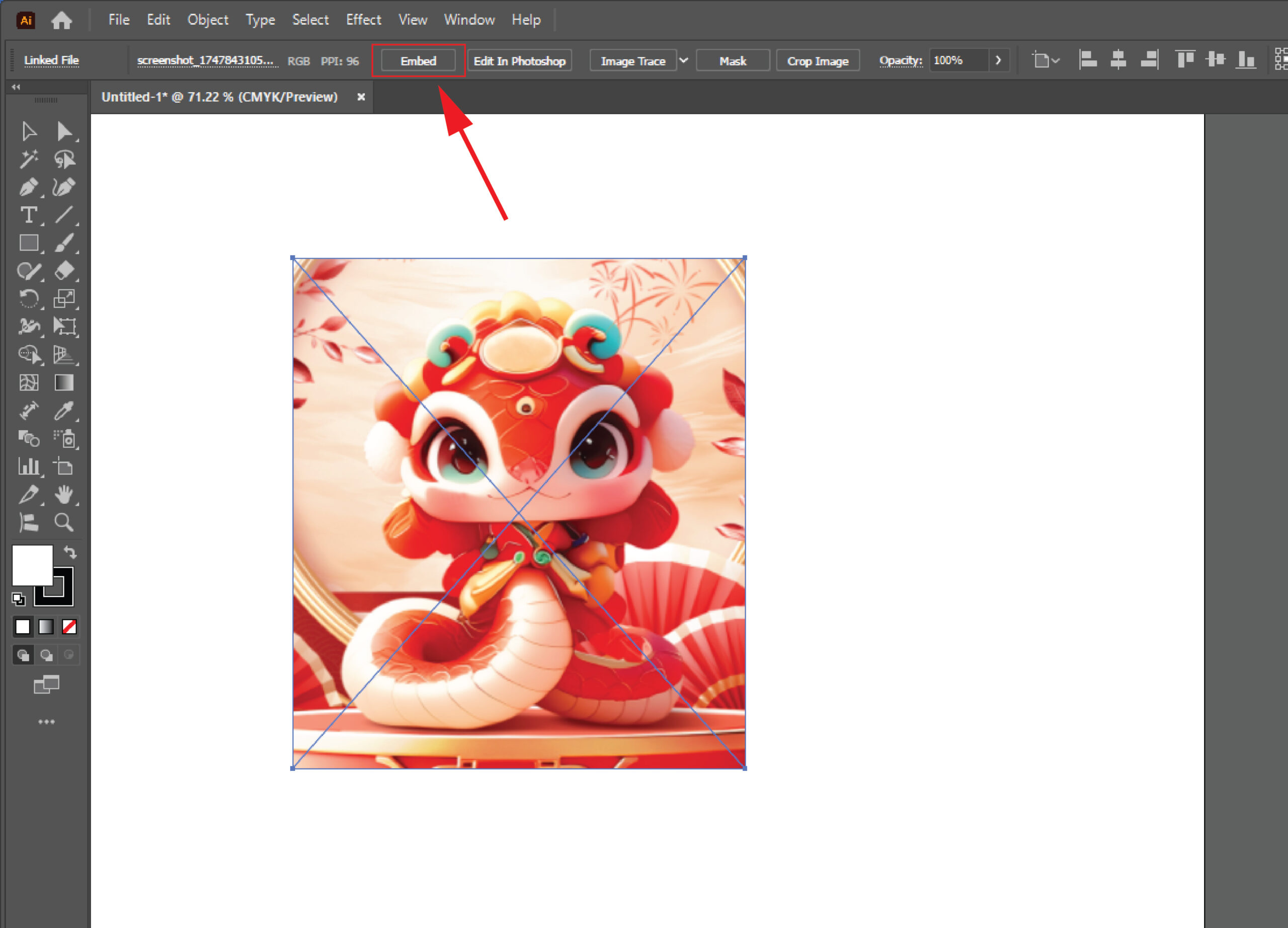The height and width of the screenshot is (928, 1288).
Task: Select the Selection tool arrow
Action: (x=29, y=131)
